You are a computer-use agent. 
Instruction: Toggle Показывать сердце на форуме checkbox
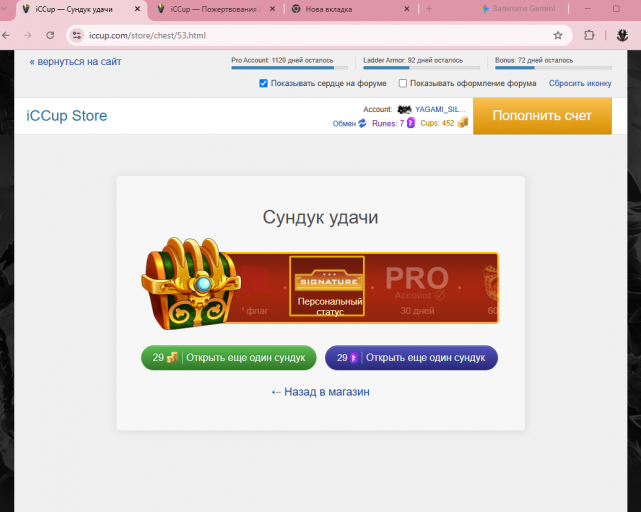coord(264,83)
